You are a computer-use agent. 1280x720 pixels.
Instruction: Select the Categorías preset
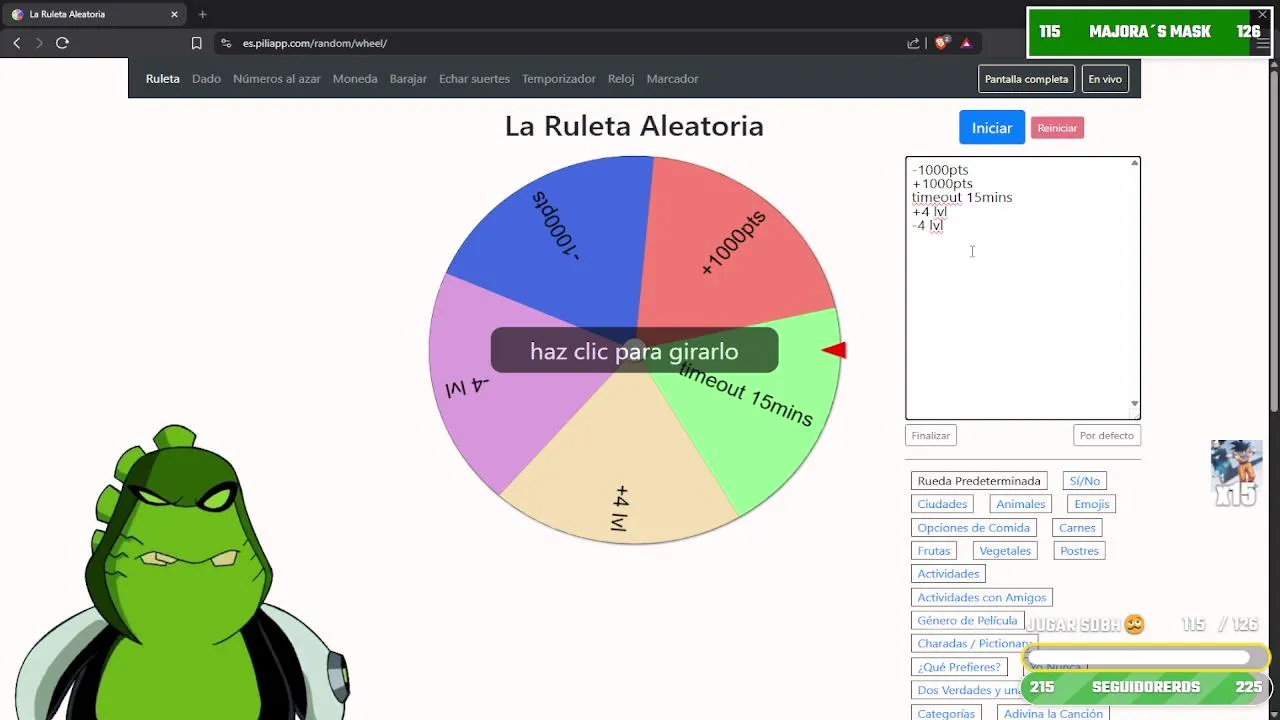coord(946,714)
